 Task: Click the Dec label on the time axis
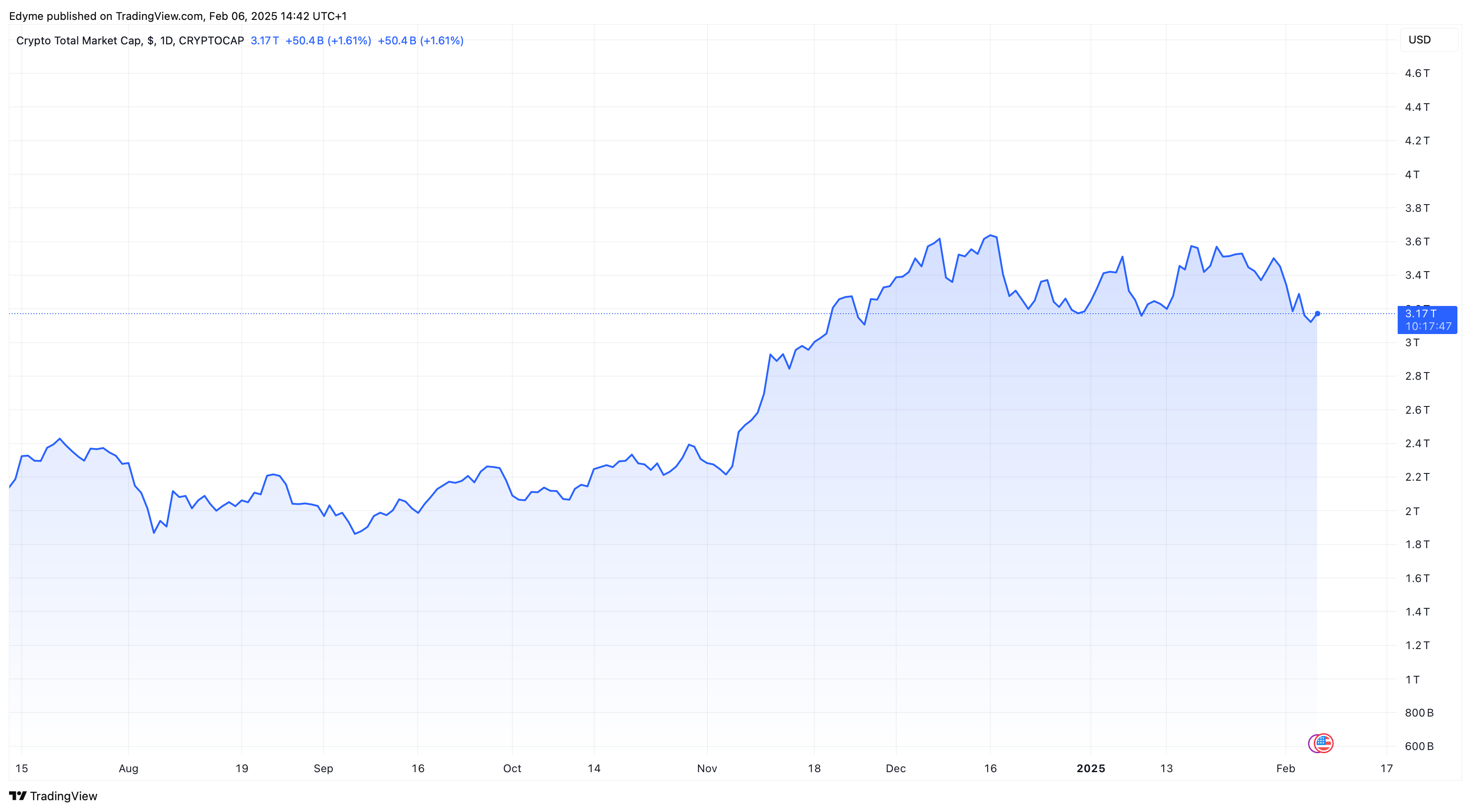pyautogui.click(x=896, y=769)
